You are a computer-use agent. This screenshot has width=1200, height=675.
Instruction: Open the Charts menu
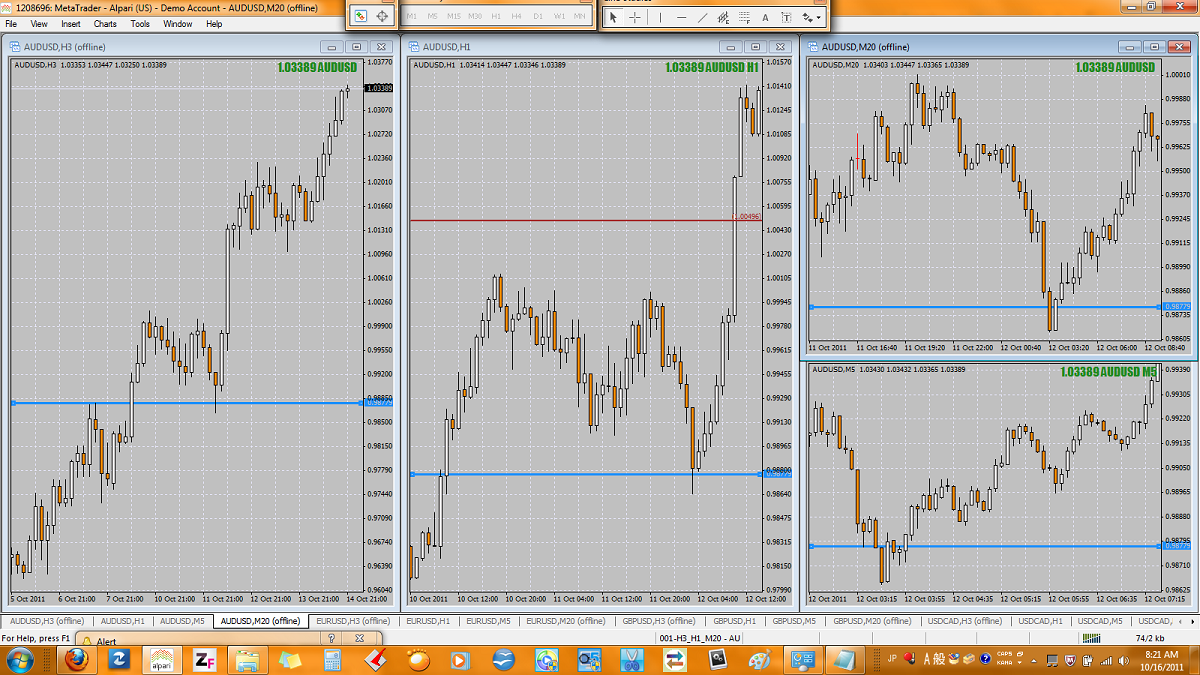105,23
